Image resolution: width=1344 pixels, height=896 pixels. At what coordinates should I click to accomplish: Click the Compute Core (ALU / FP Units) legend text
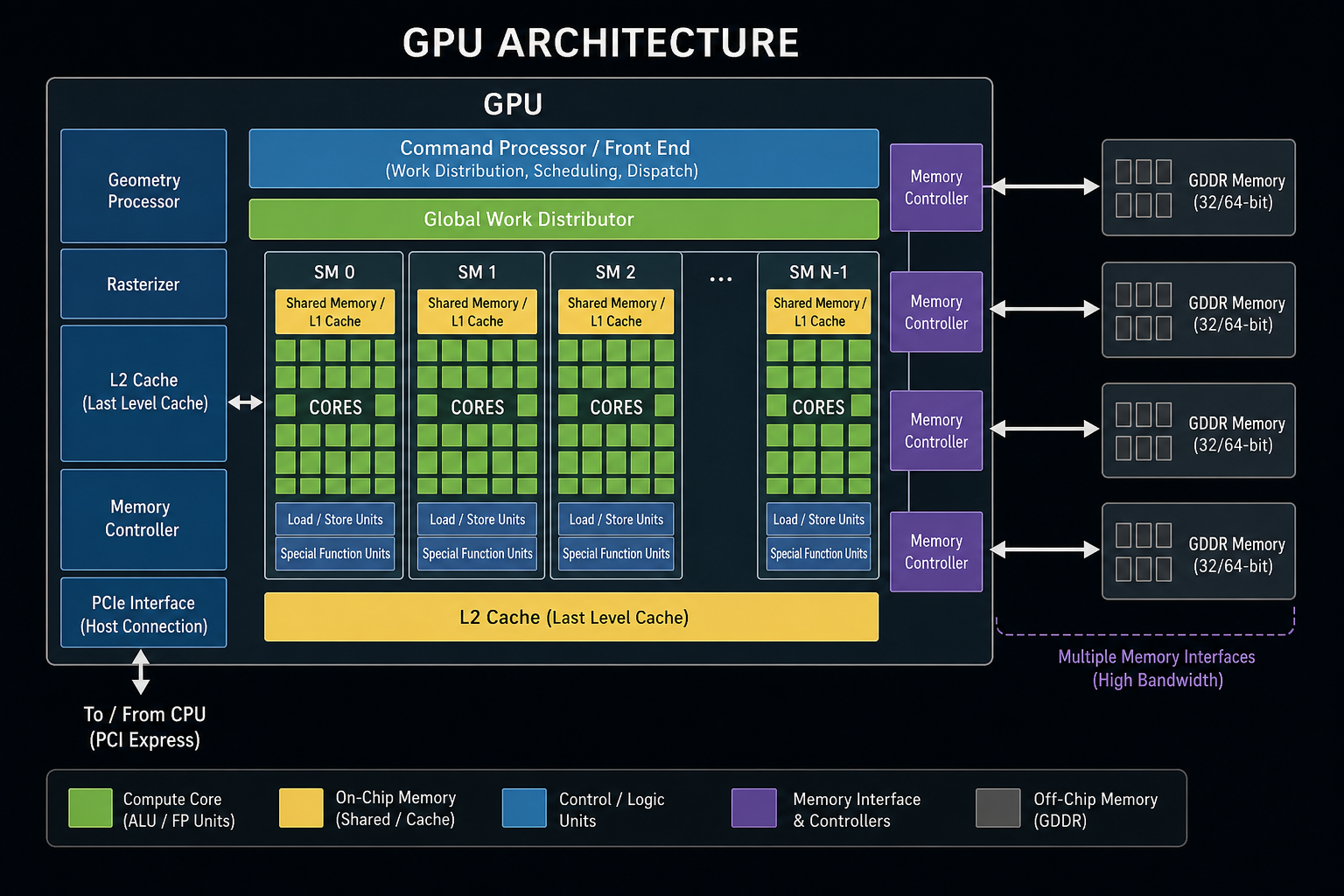179,809
